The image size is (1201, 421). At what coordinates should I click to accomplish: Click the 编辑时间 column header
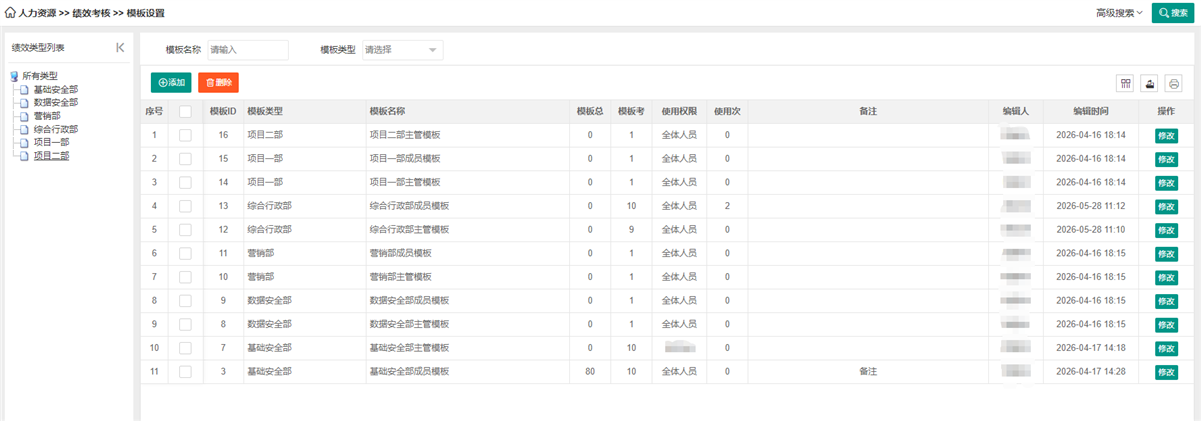coord(1091,111)
